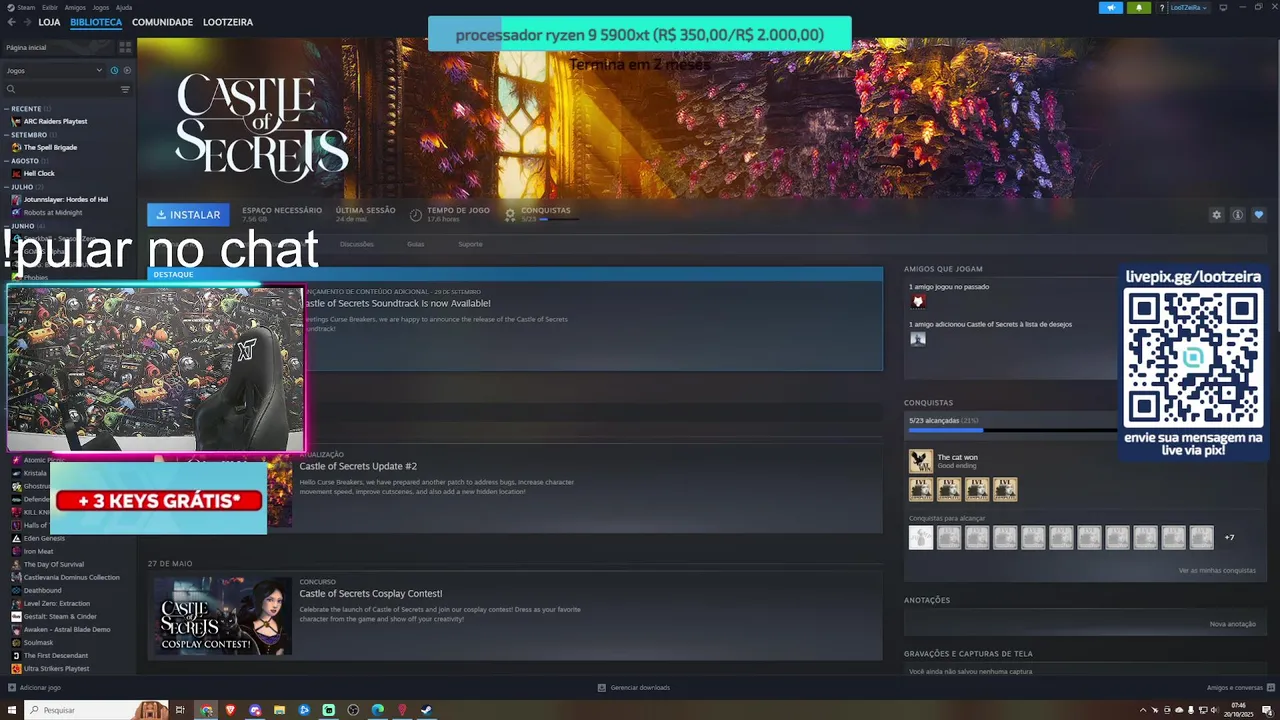
Task: Switch to Big Picture mode icon
Action: pyautogui.click(x=1223, y=7)
